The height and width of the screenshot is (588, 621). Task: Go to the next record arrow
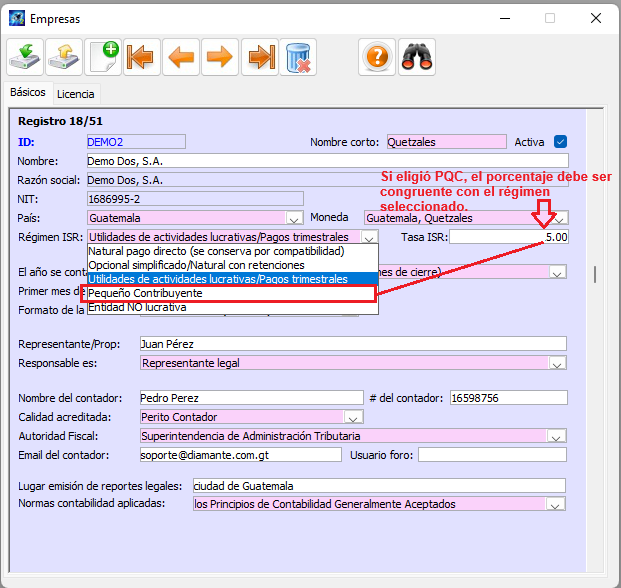point(220,57)
